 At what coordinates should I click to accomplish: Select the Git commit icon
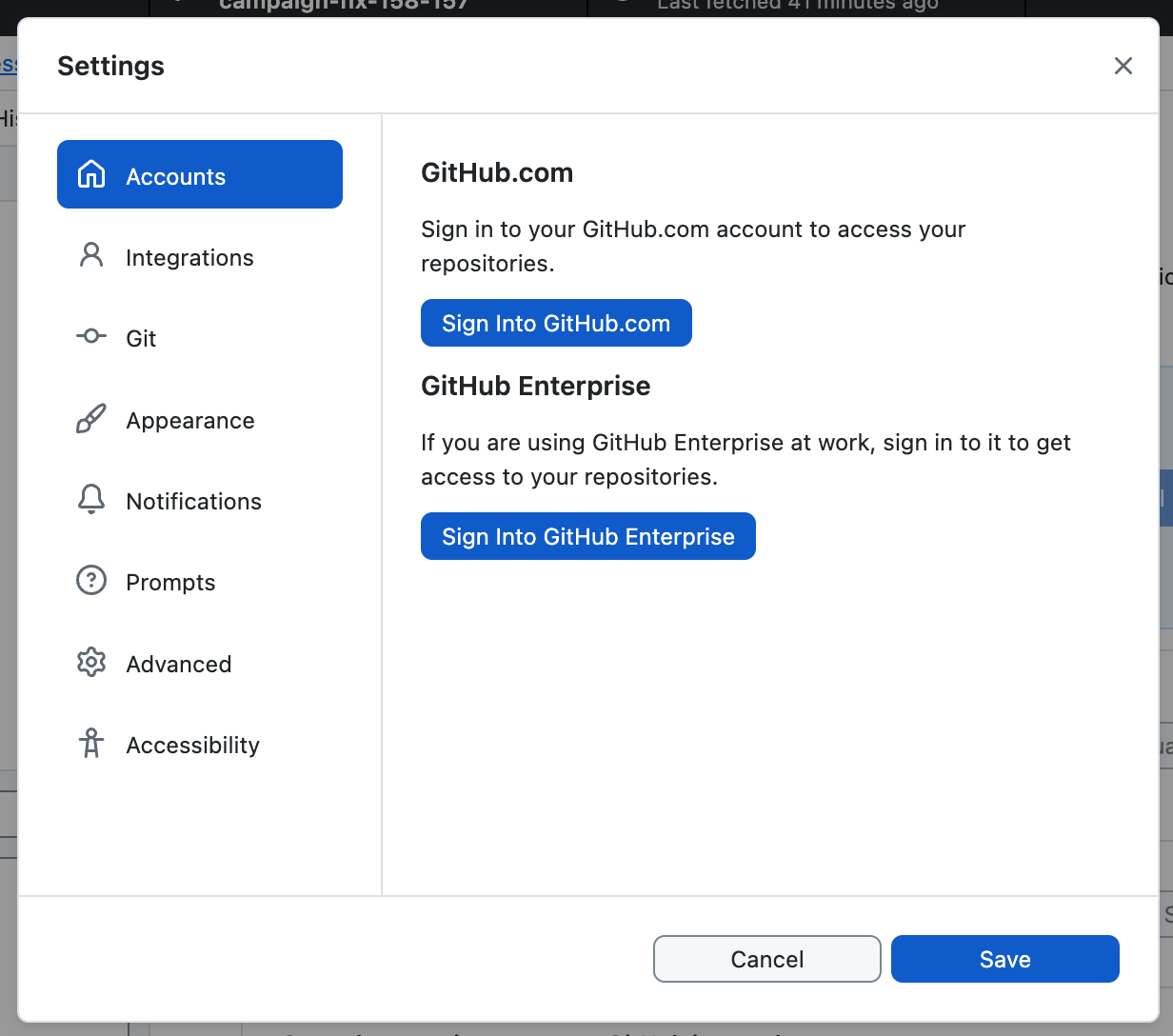(x=90, y=336)
